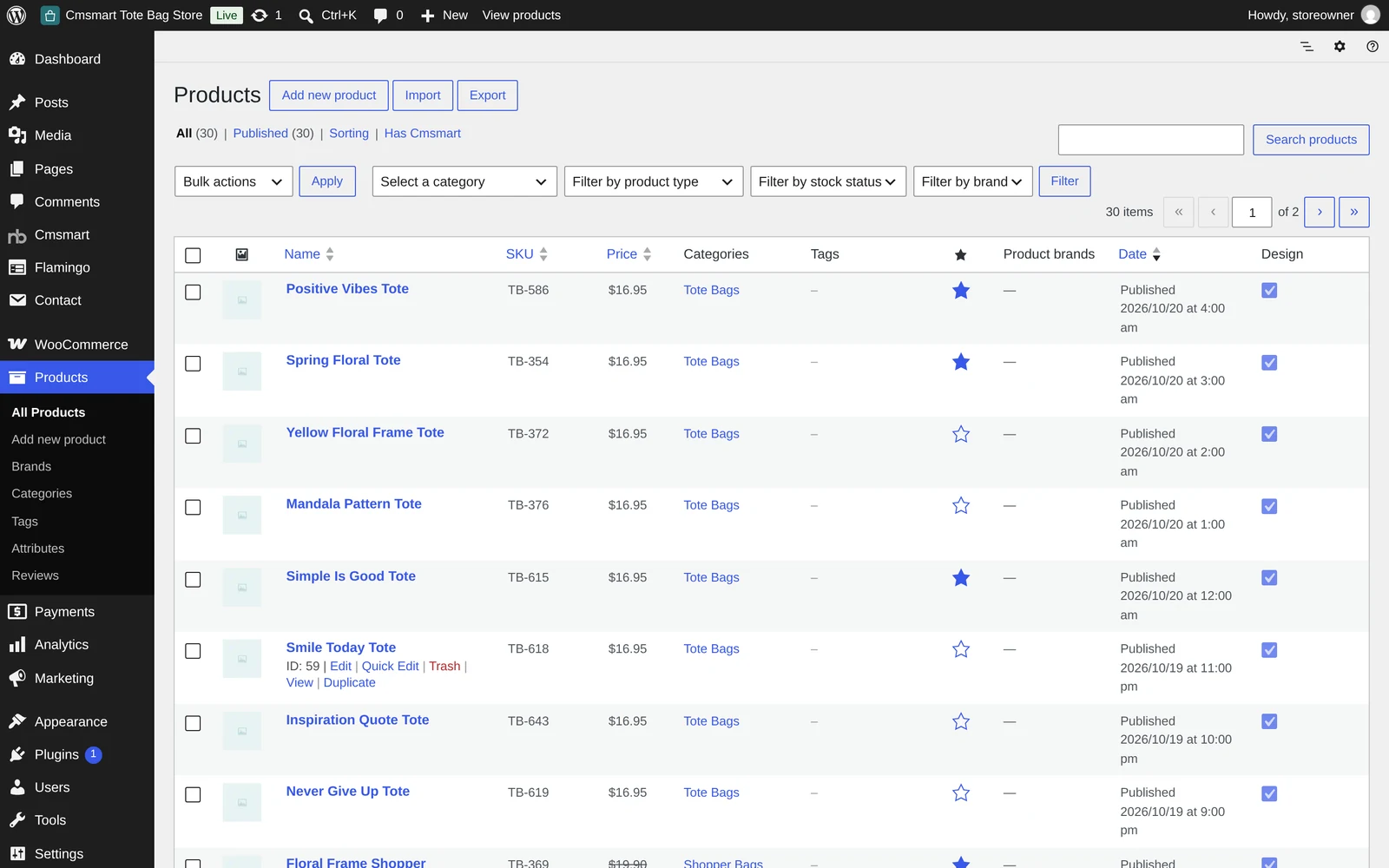Open the settings gear icon at top right
Screen dimensions: 1389x868
[x=1340, y=46]
